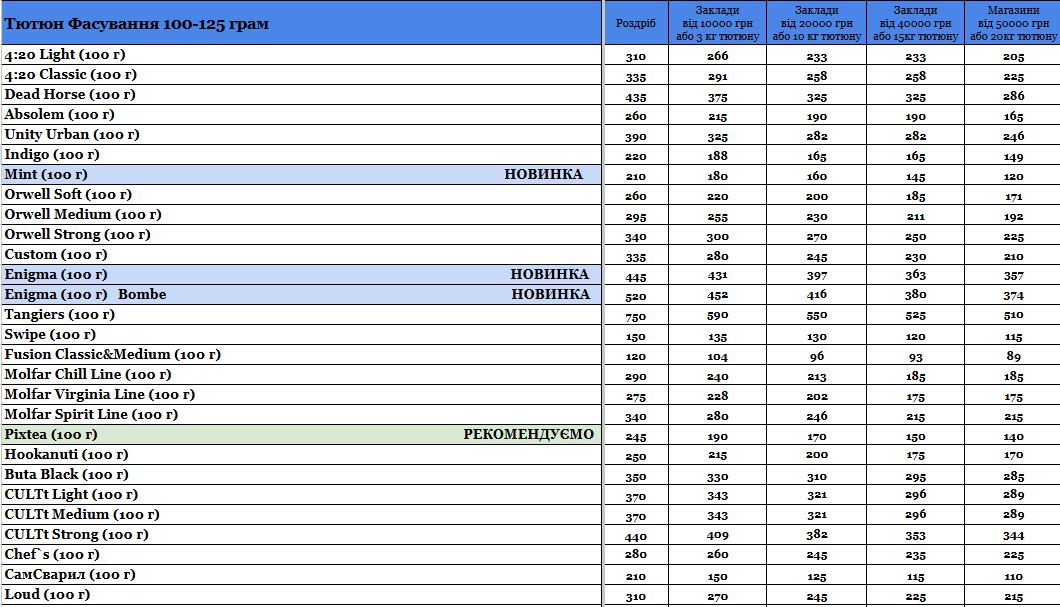Click the "Роздріб" column header
The height and width of the screenshot is (607, 1060).
click(636, 23)
